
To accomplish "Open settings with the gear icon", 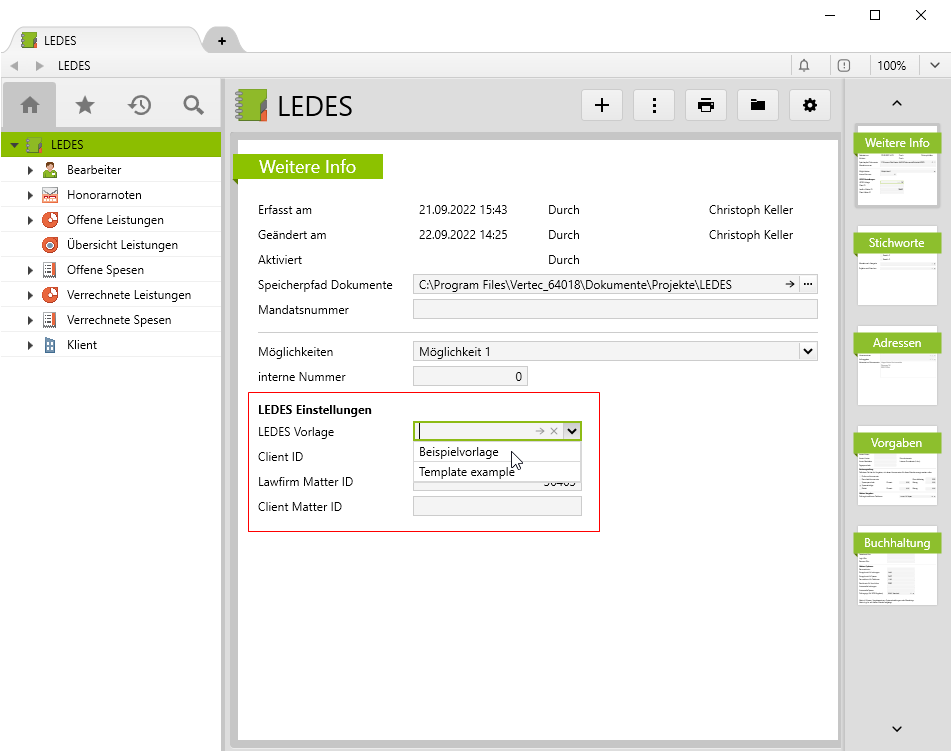I will pos(810,104).
